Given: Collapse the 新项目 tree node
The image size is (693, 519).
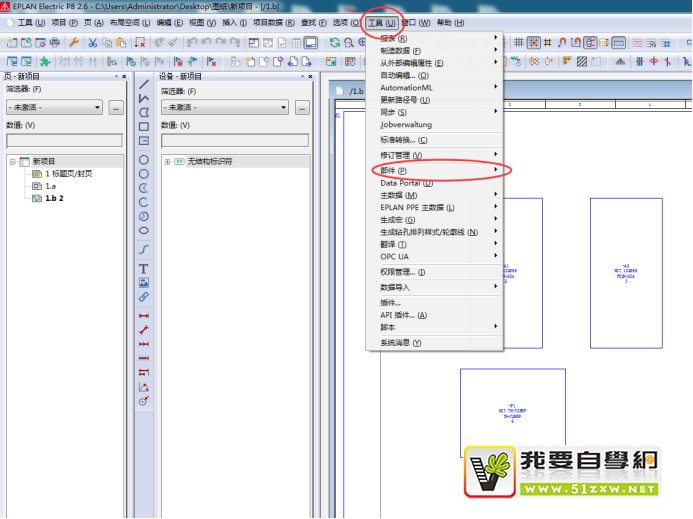Looking at the screenshot, I should click(x=13, y=161).
